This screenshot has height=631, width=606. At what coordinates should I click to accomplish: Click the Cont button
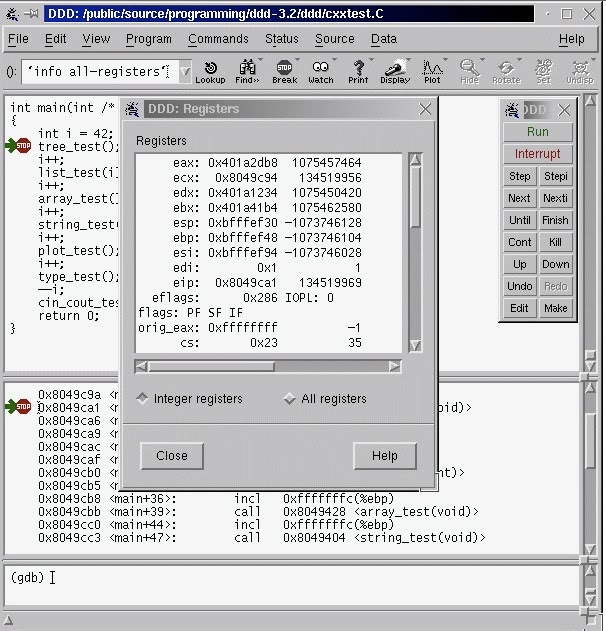point(519,242)
